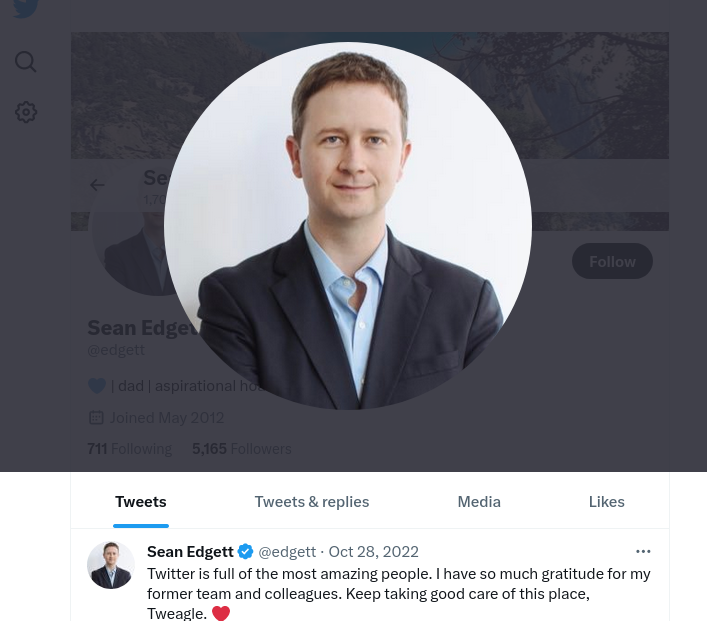
Task: Click the enlarged circular profile photo
Action: 348,225
